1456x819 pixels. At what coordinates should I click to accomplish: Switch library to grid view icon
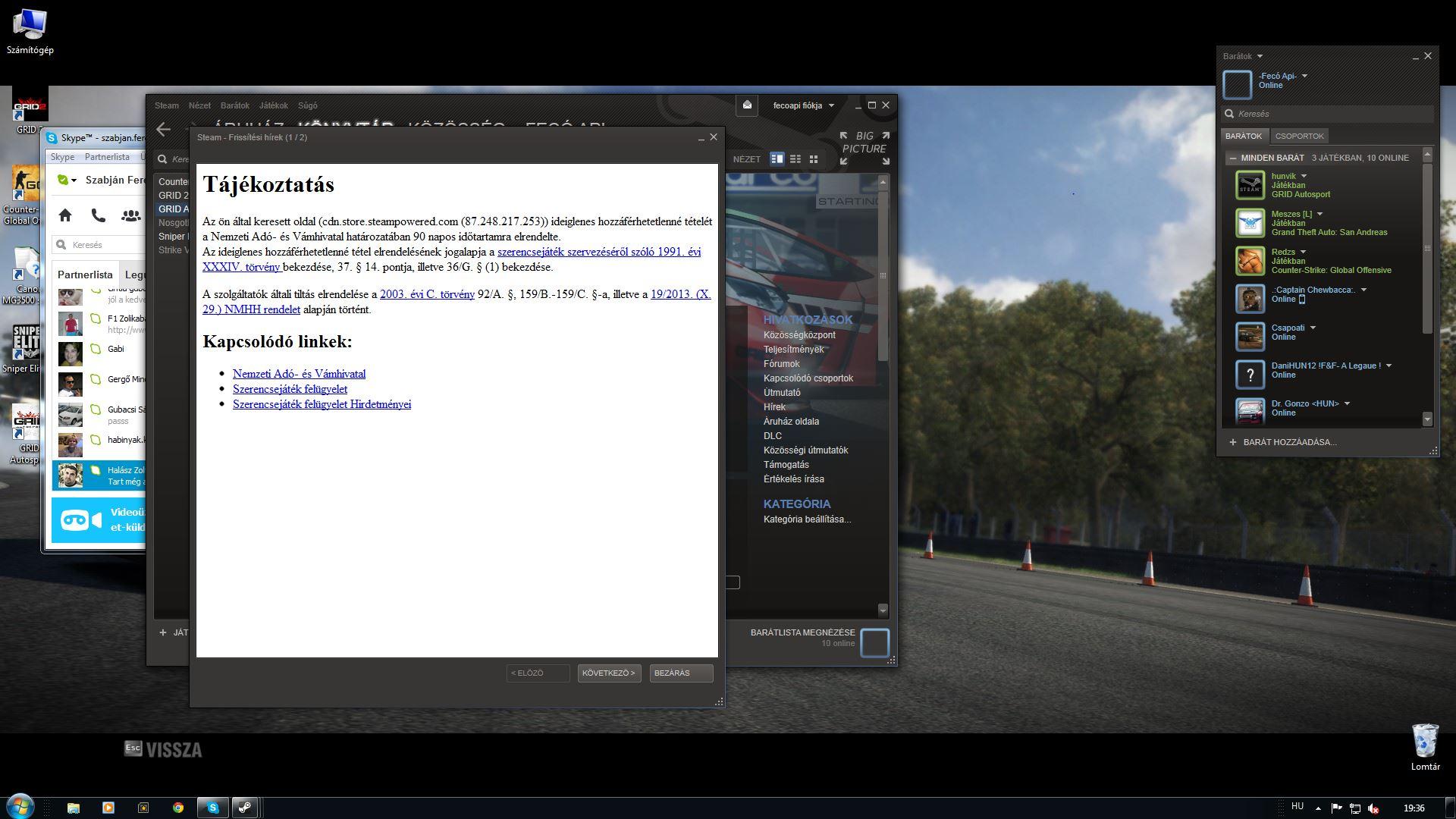[x=814, y=158]
